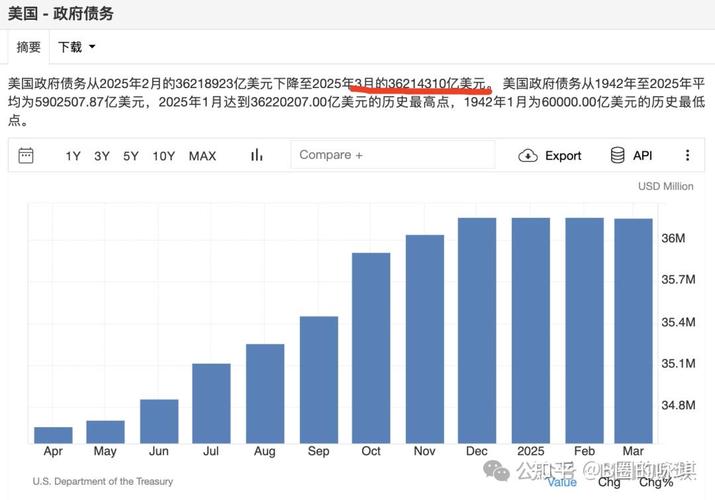The image size is (715, 500).
Task: Click the Aug bar in chart
Action: pyautogui.click(x=265, y=393)
